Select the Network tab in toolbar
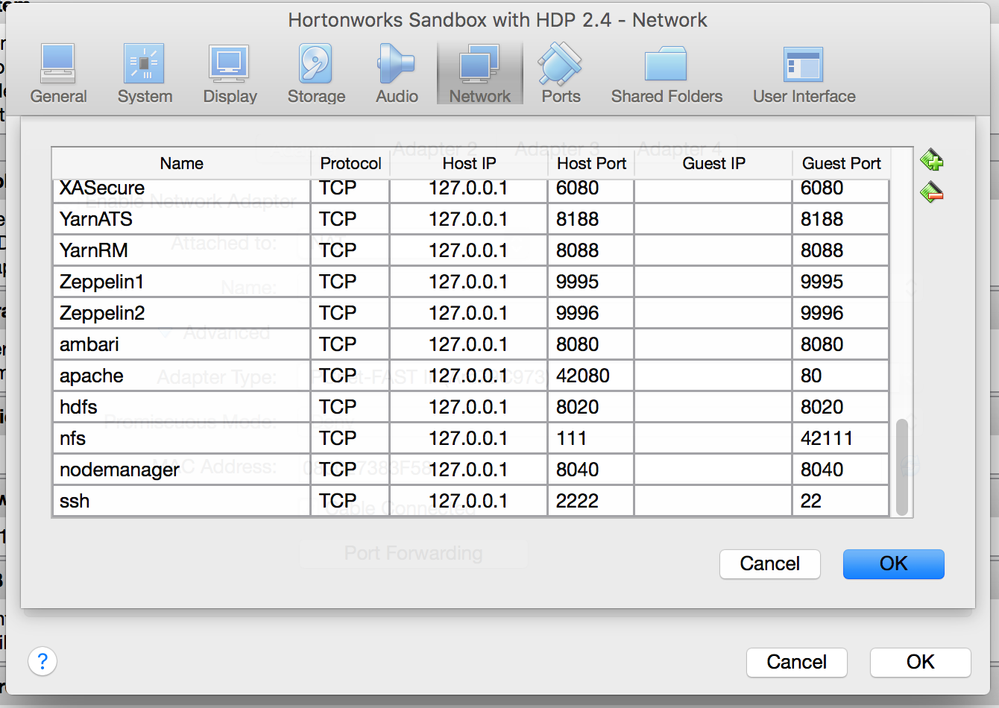 (480, 73)
